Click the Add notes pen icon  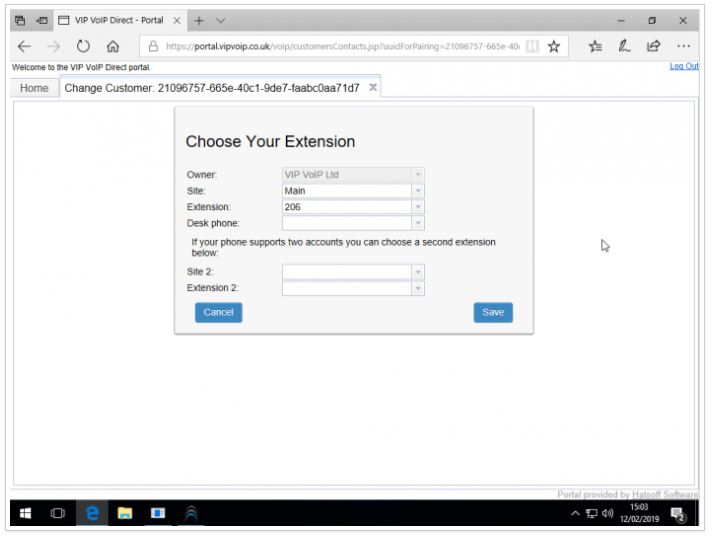click(624, 46)
